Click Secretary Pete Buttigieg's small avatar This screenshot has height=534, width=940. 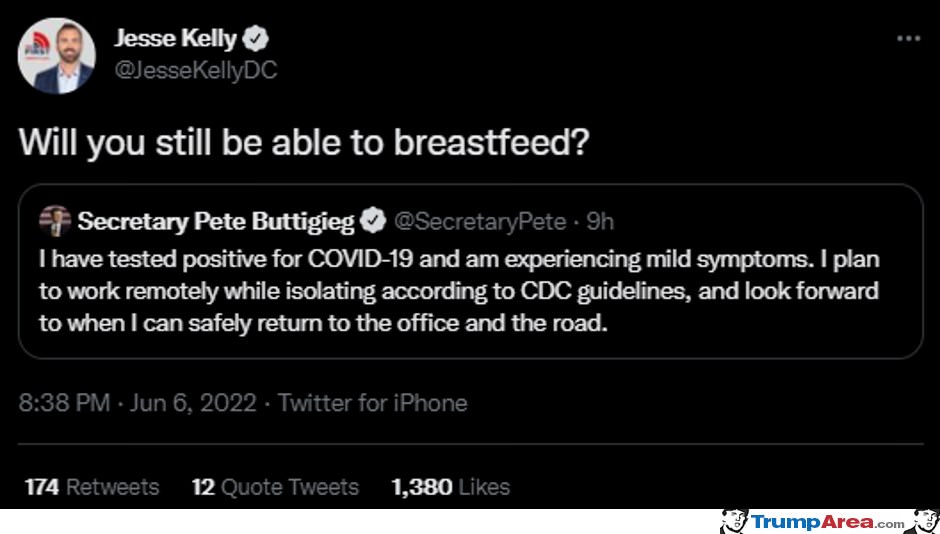55,222
